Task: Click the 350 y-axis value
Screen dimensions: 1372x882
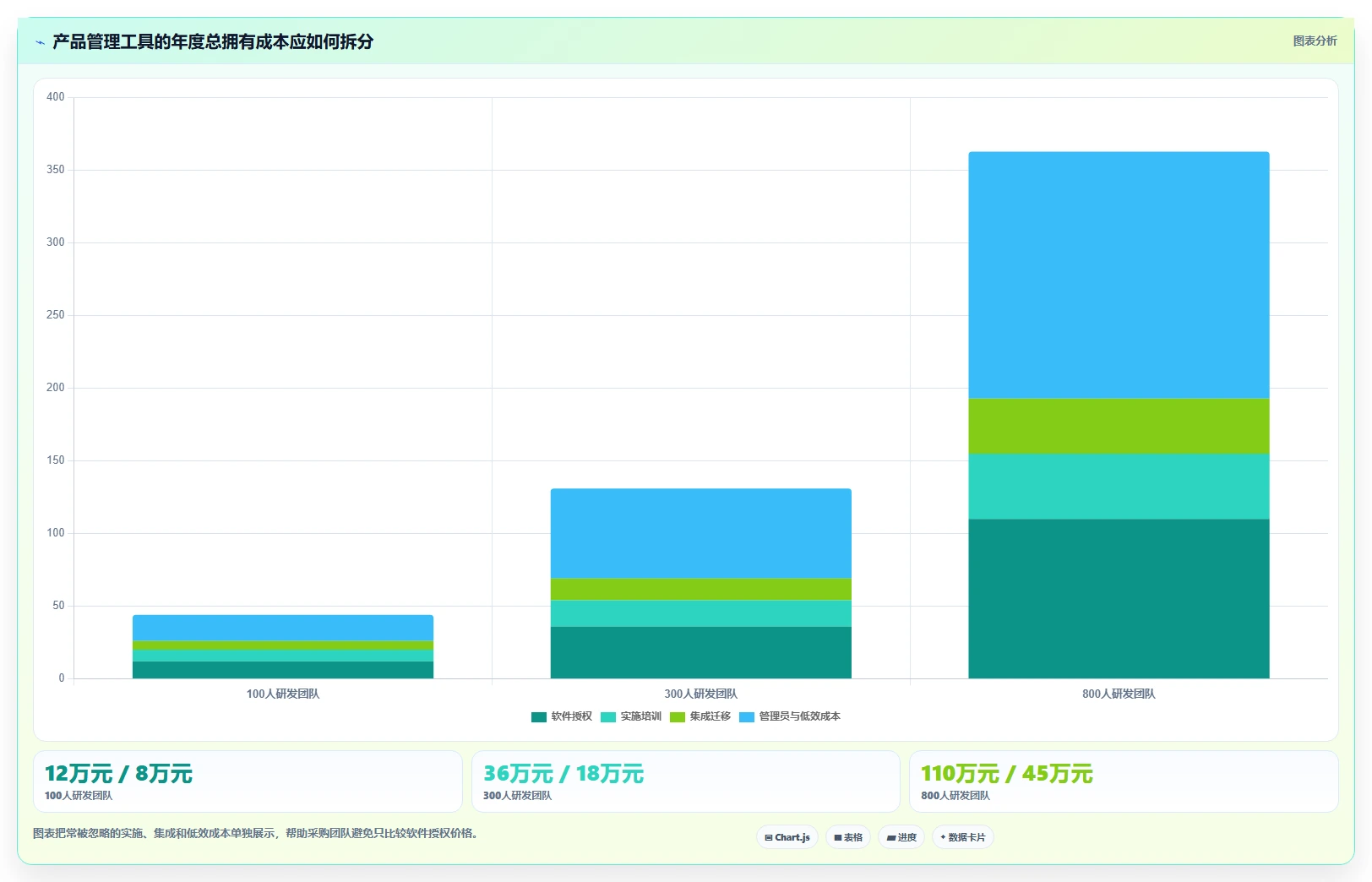Action: pos(56,170)
